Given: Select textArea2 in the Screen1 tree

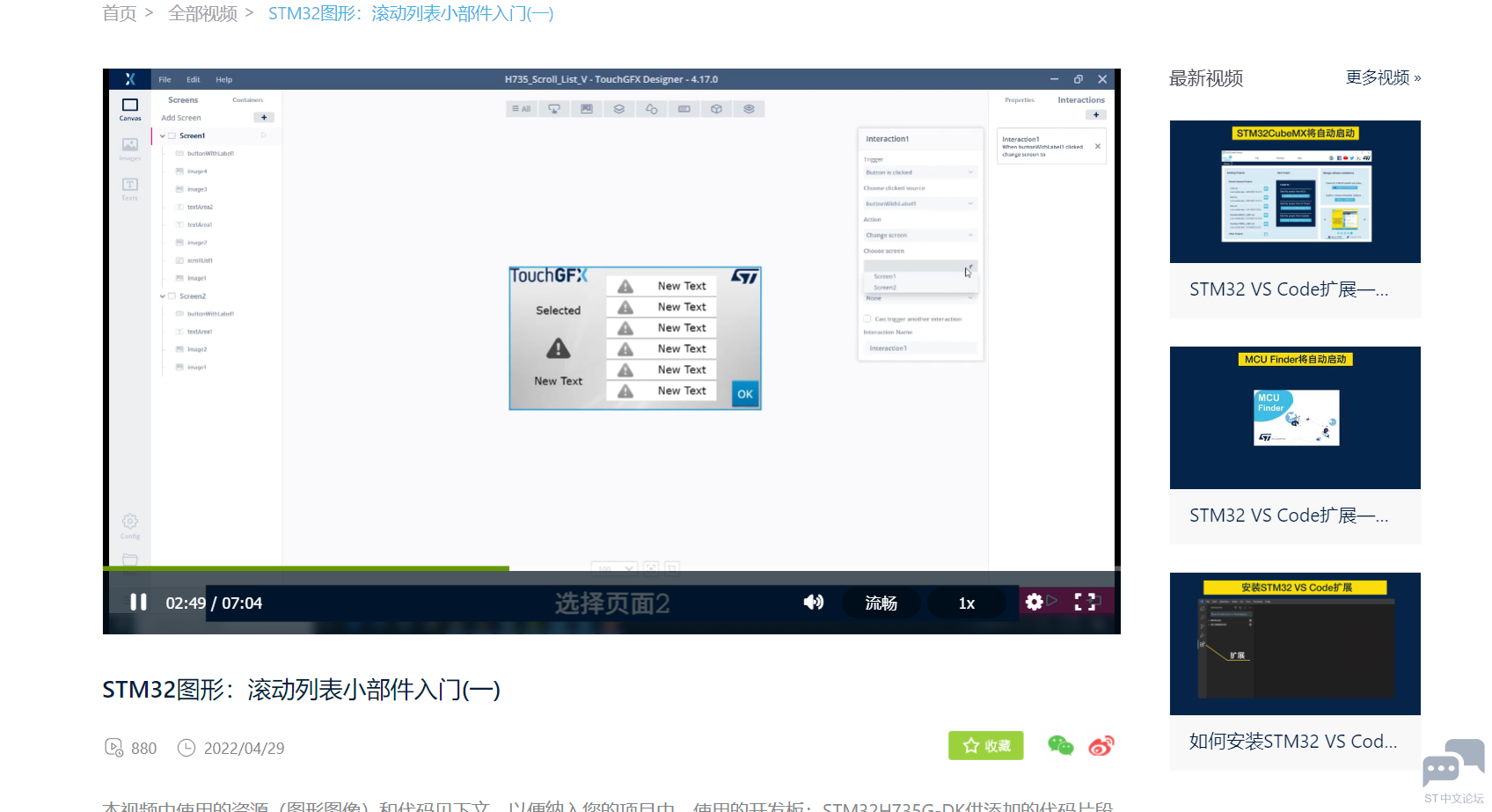Looking at the screenshot, I should [x=200, y=207].
